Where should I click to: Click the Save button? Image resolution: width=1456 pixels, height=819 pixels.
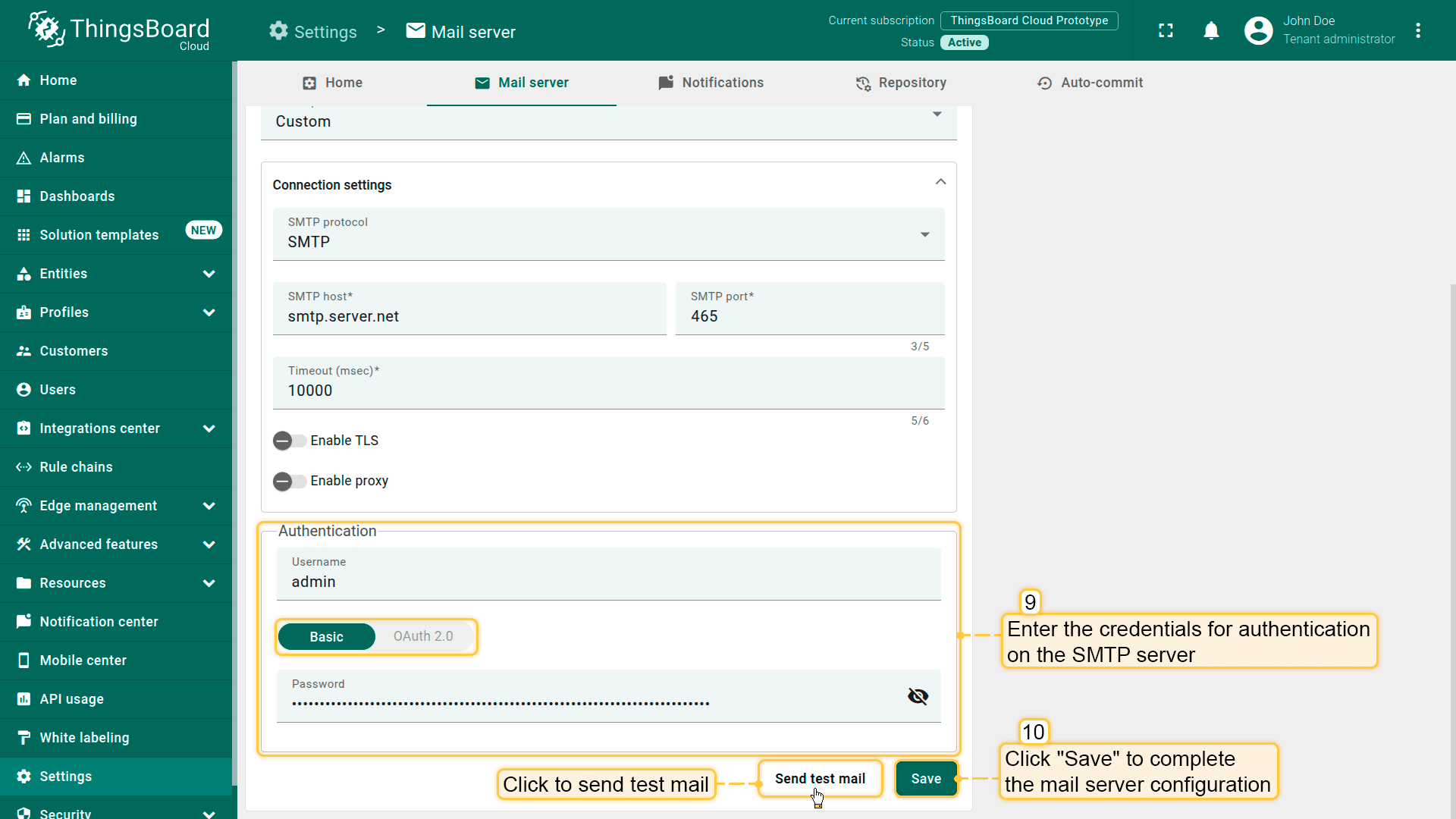point(926,779)
